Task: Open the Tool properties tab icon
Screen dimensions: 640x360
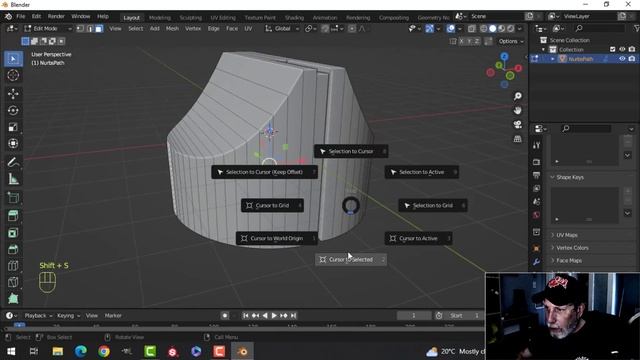Action: [x=536, y=145]
